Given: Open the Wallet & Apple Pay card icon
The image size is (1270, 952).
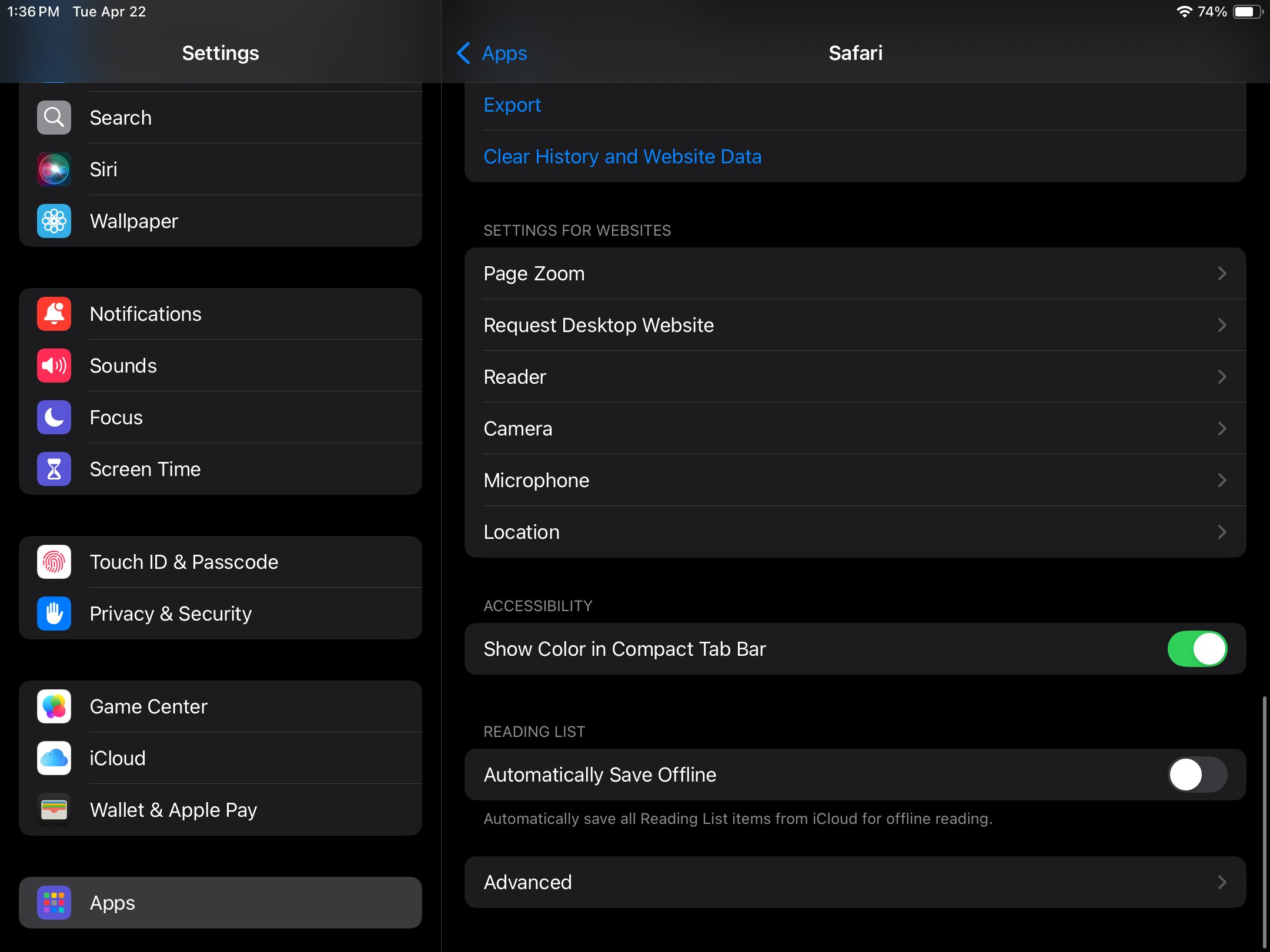Looking at the screenshot, I should 54,810.
